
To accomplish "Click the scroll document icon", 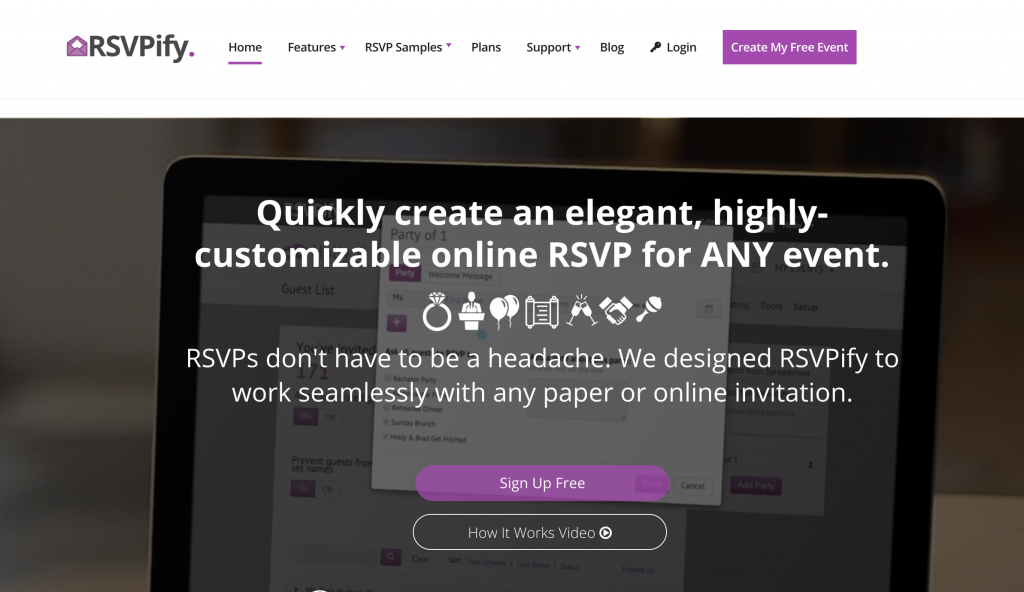I will click(x=542, y=311).
